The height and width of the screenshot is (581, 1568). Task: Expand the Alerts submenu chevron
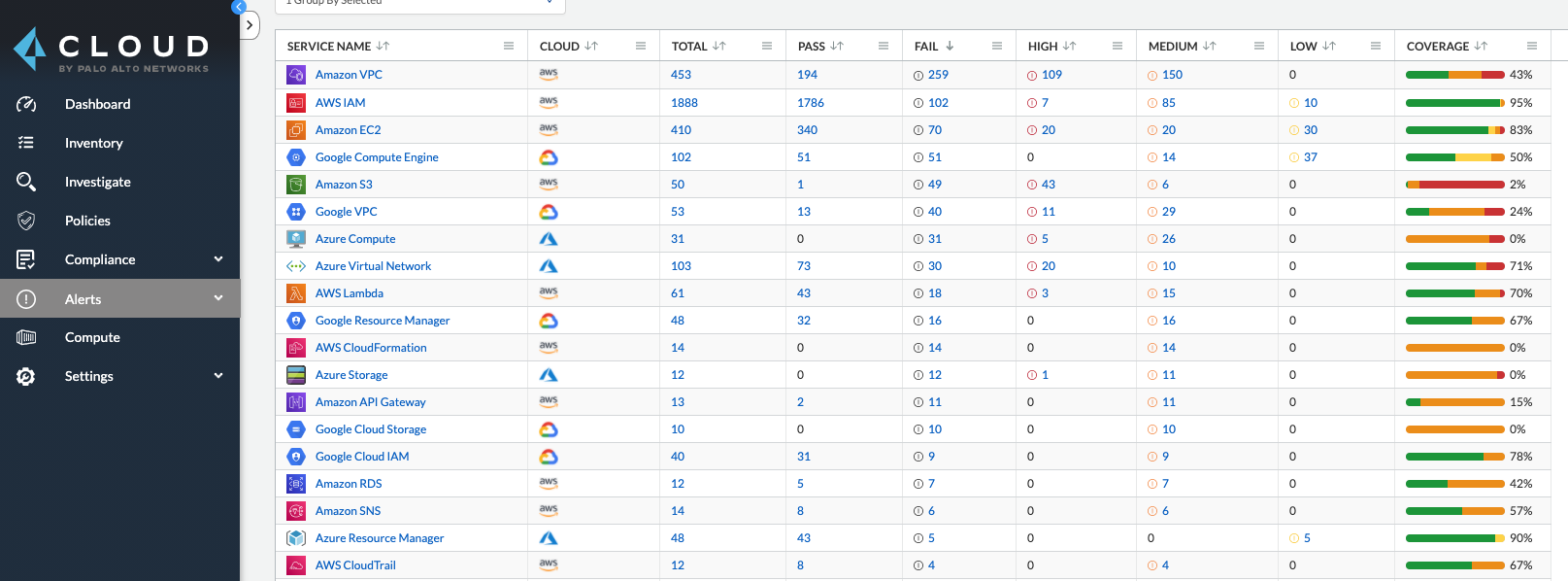218,297
